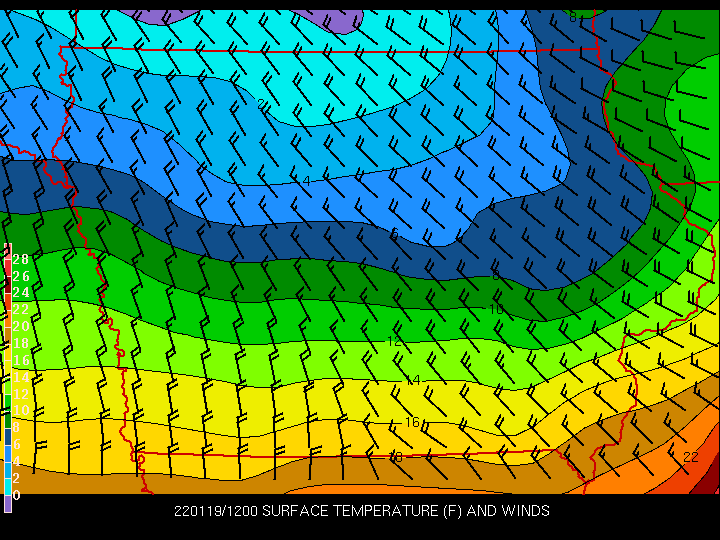The width and height of the screenshot is (720, 540).
Task: Click the legend value 20
Action: 21,326
